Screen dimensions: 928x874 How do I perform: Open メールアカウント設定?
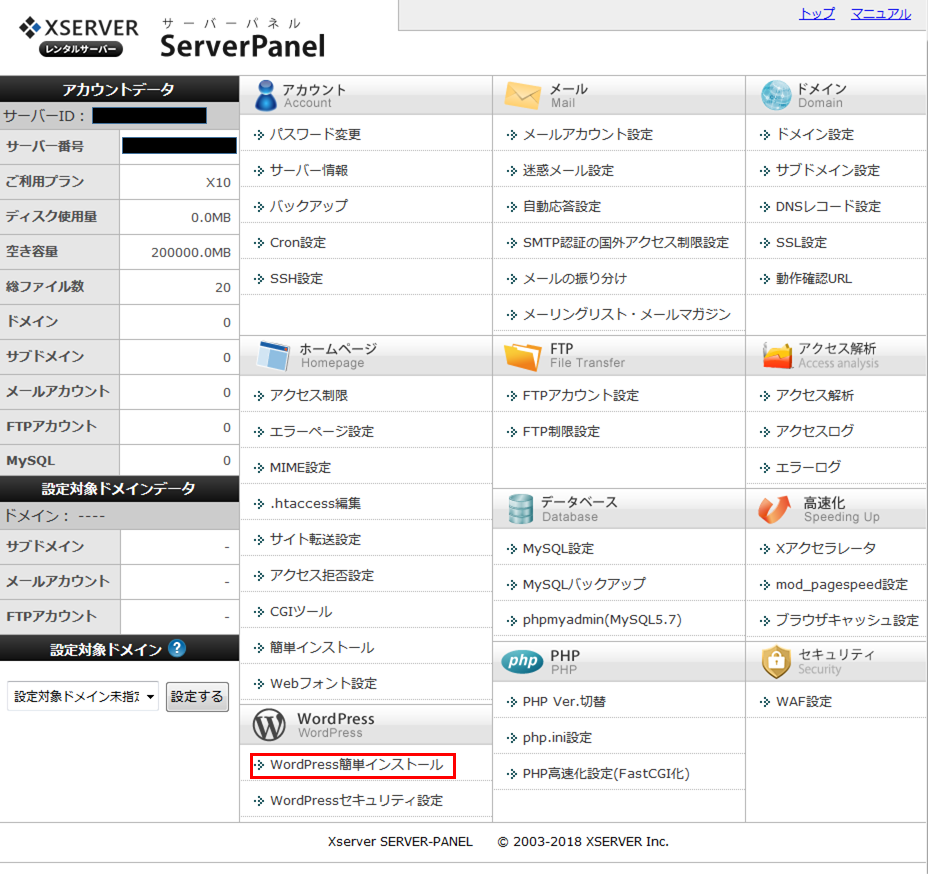(588, 134)
